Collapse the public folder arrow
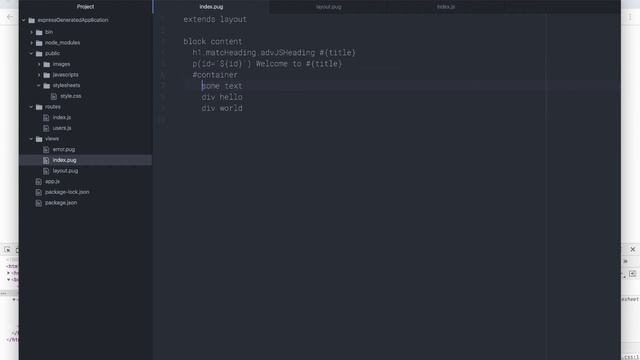The width and height of the screenshot is (640, 360). coord(31,53)
